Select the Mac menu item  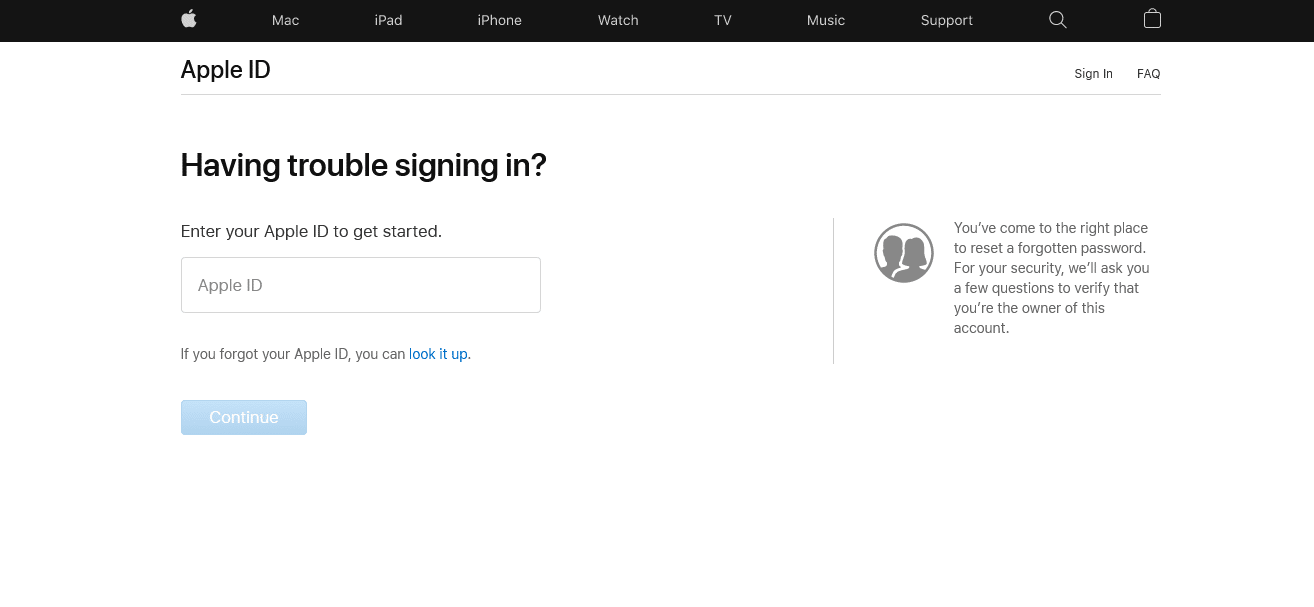(285, 20)
